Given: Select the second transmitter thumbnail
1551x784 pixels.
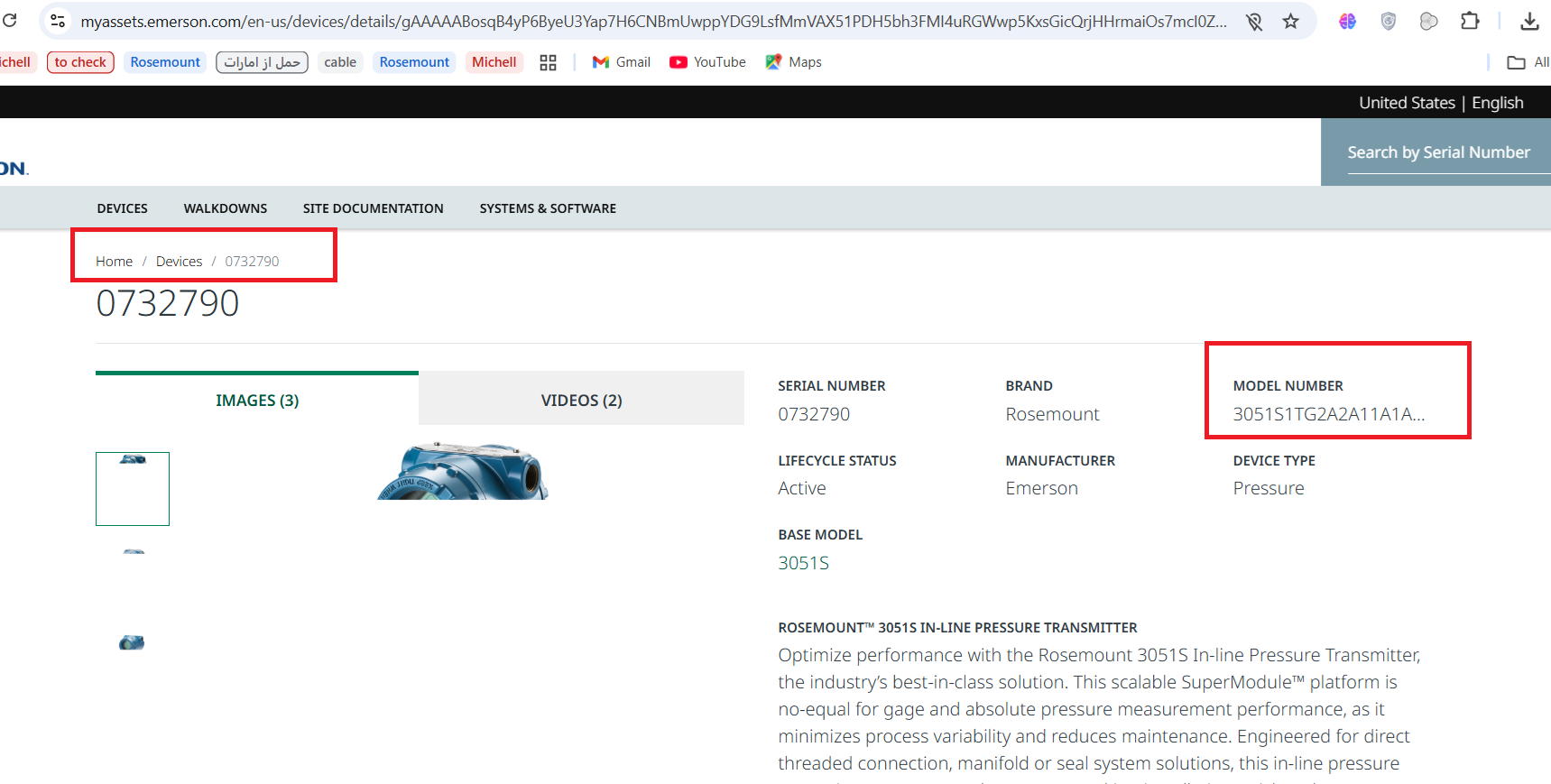Looking at the screenshot, I should (134, 551).
